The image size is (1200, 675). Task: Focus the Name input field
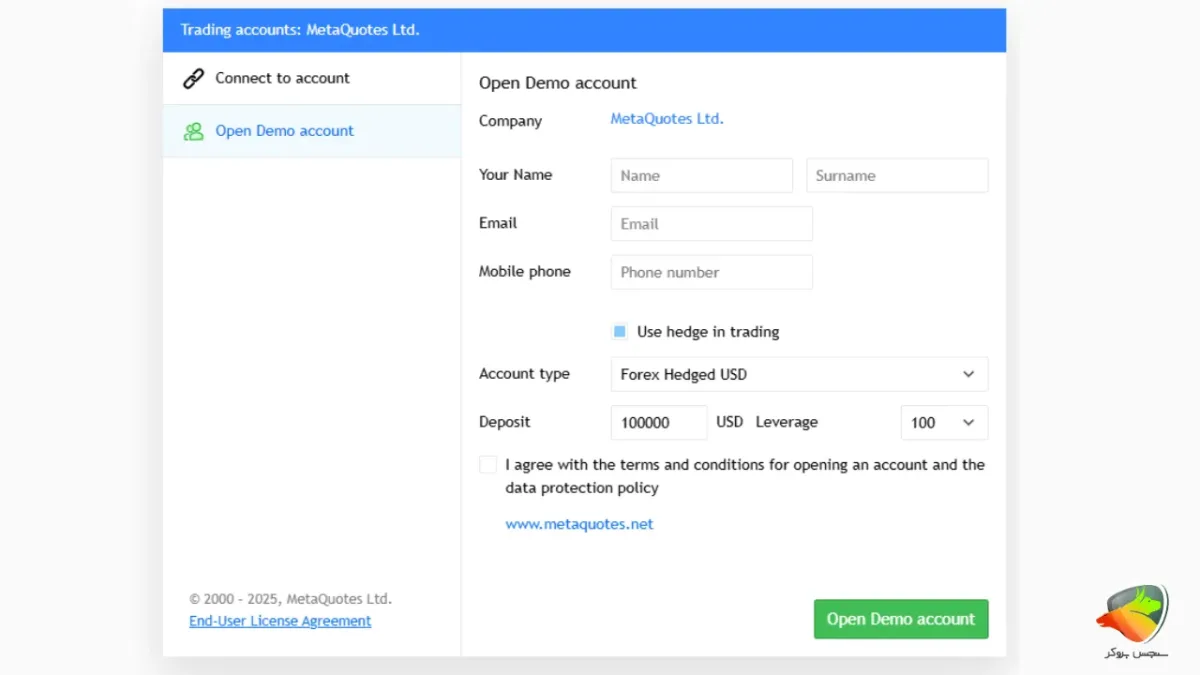tap(701, 175)
